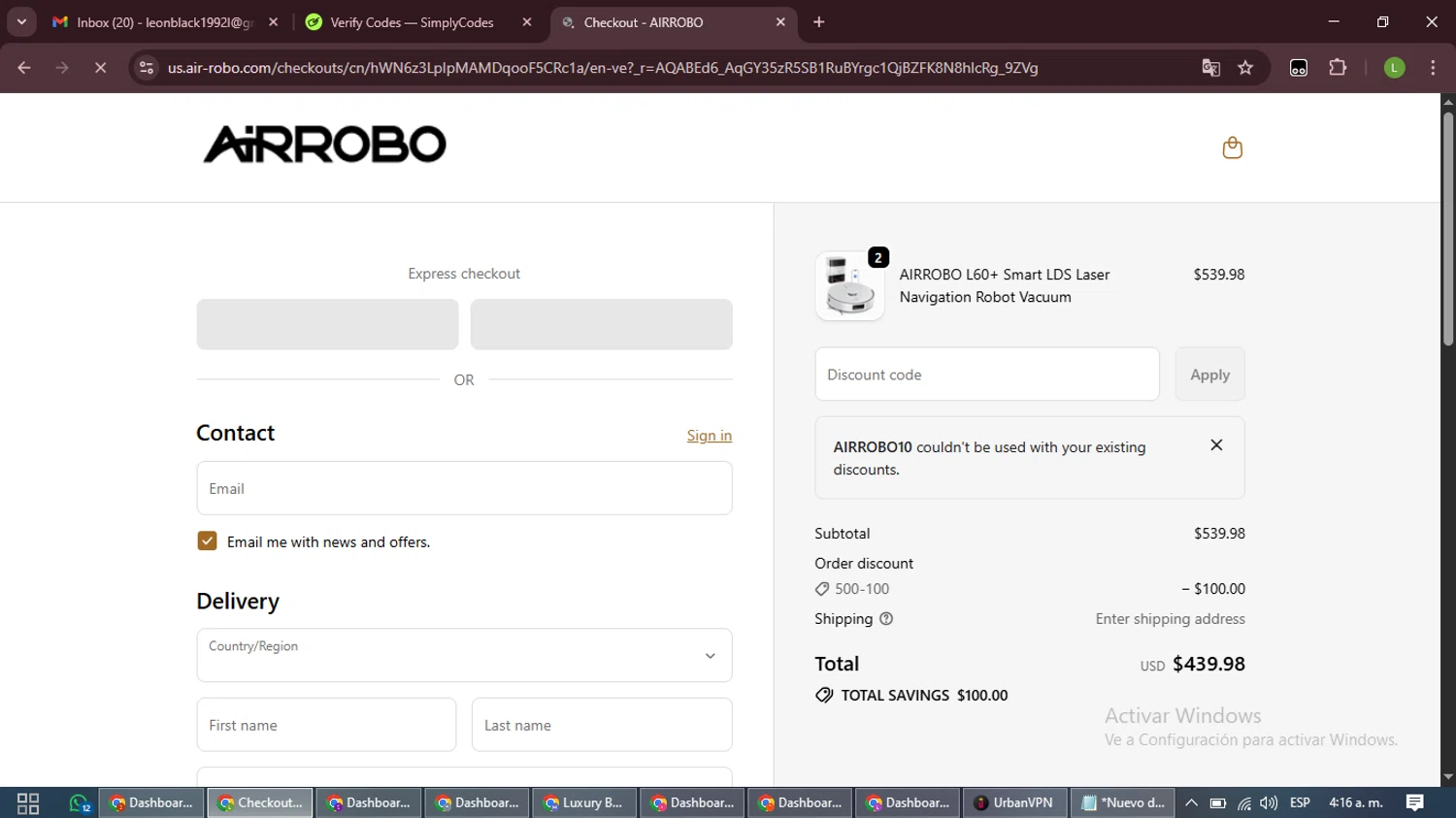Close the Verify Codes SimplyCodes tab
This screenshot has width=1456, height=818.
tap(527, 22)
